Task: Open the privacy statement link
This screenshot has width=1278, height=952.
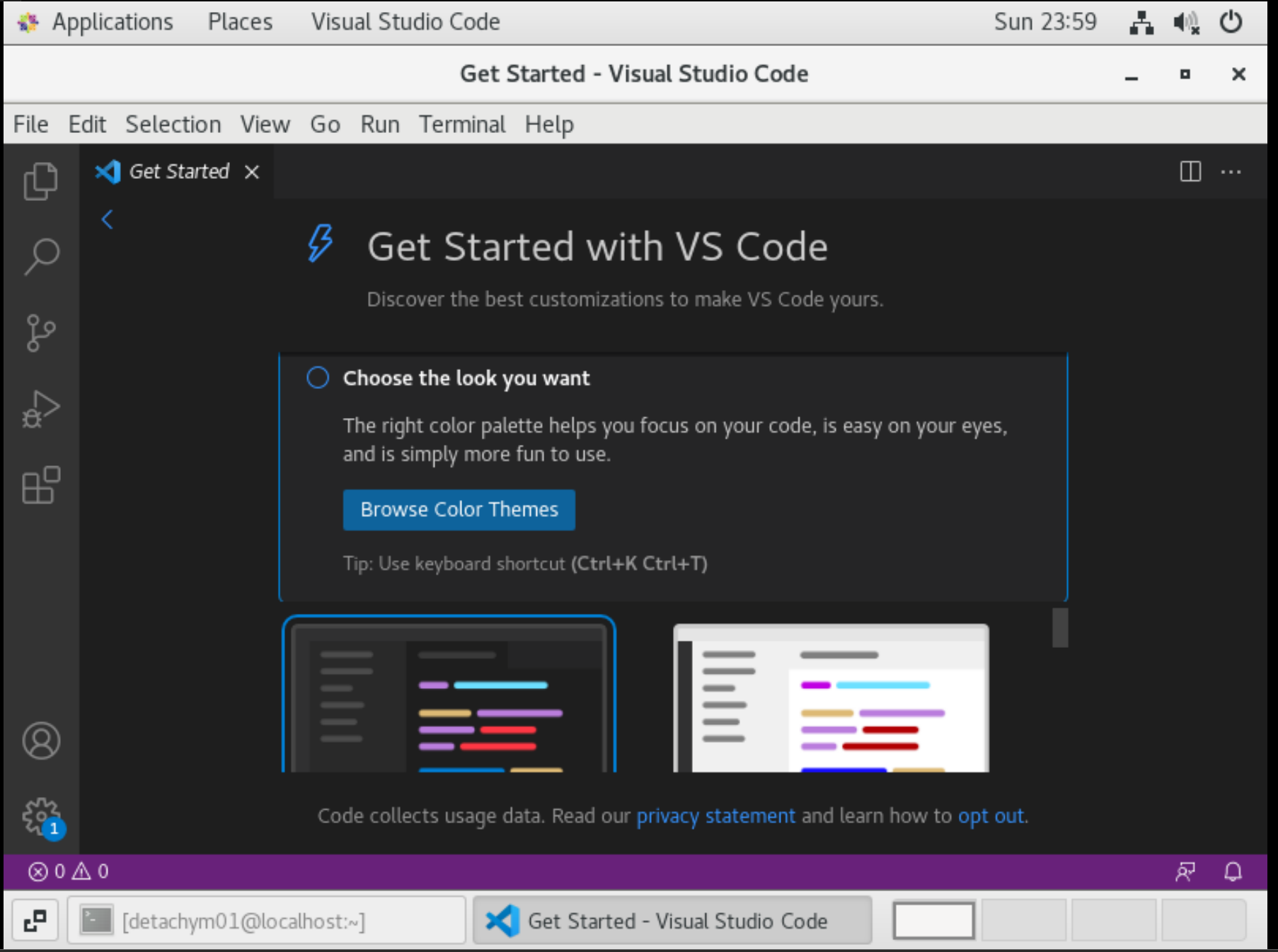Action: (x=715, y=816)
